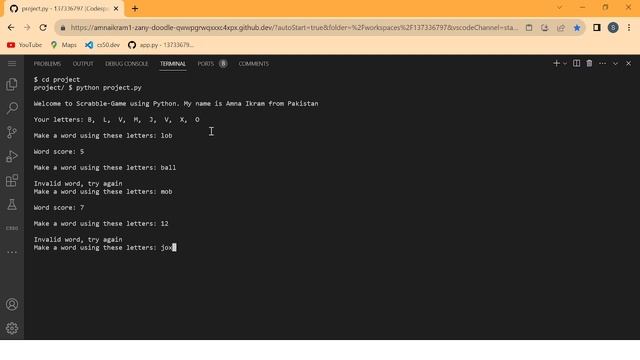Open terminal panel more actions menu

(x=602, y=63)
